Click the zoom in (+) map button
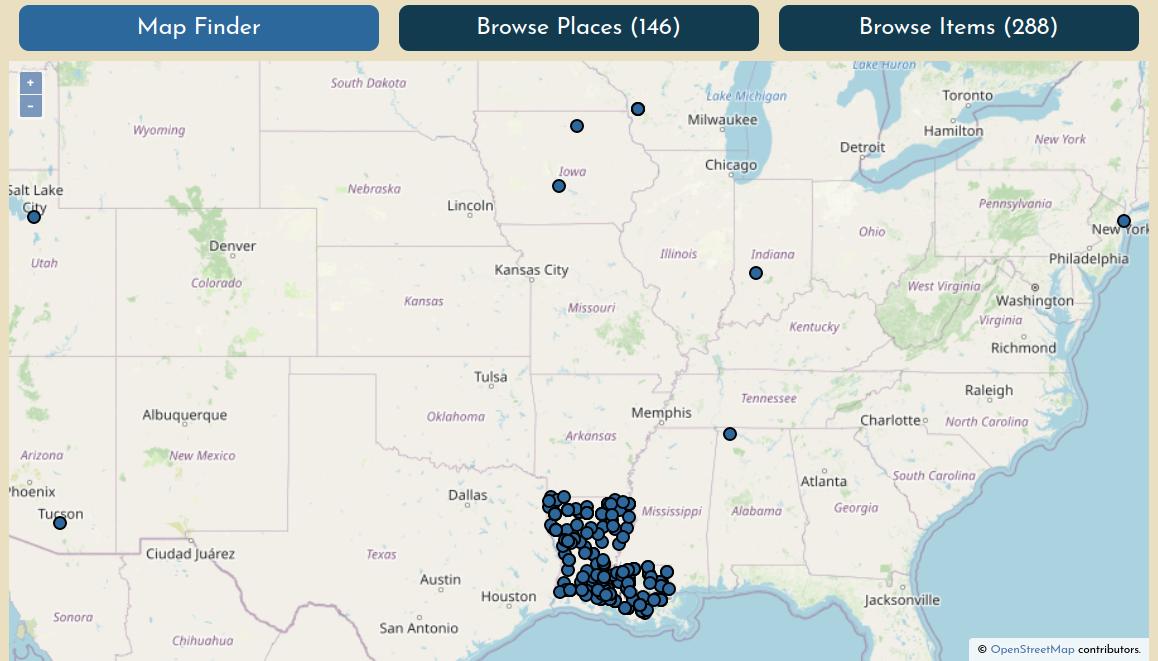The width and height of the screenshot is (1158, 661). pyautogui.click(x=31, y=83)
